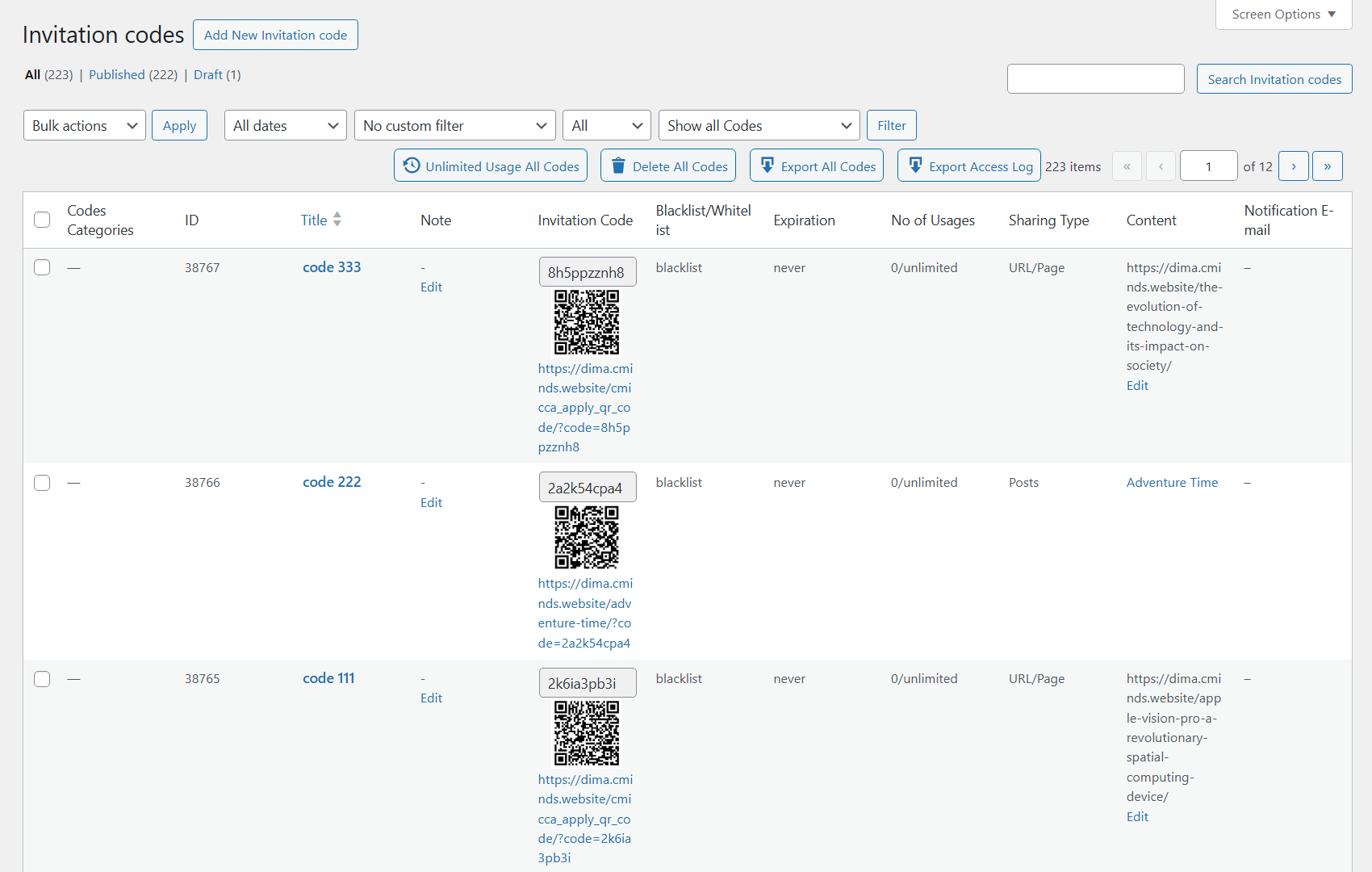
Task: Click the Export Access Log button
Action: [969, 166]
